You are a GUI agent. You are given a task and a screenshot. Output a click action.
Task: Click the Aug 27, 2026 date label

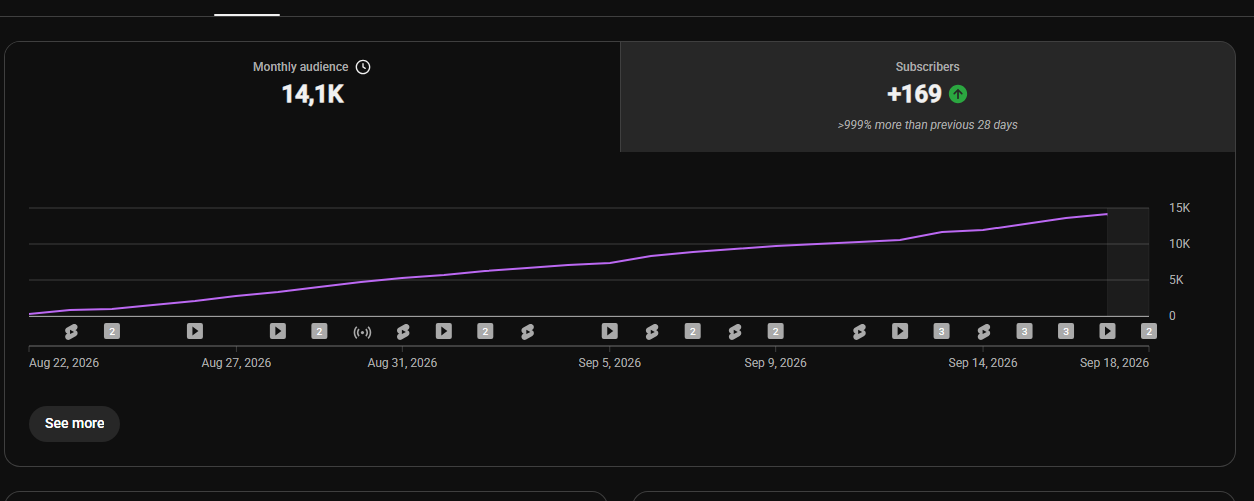pos(236,363)
